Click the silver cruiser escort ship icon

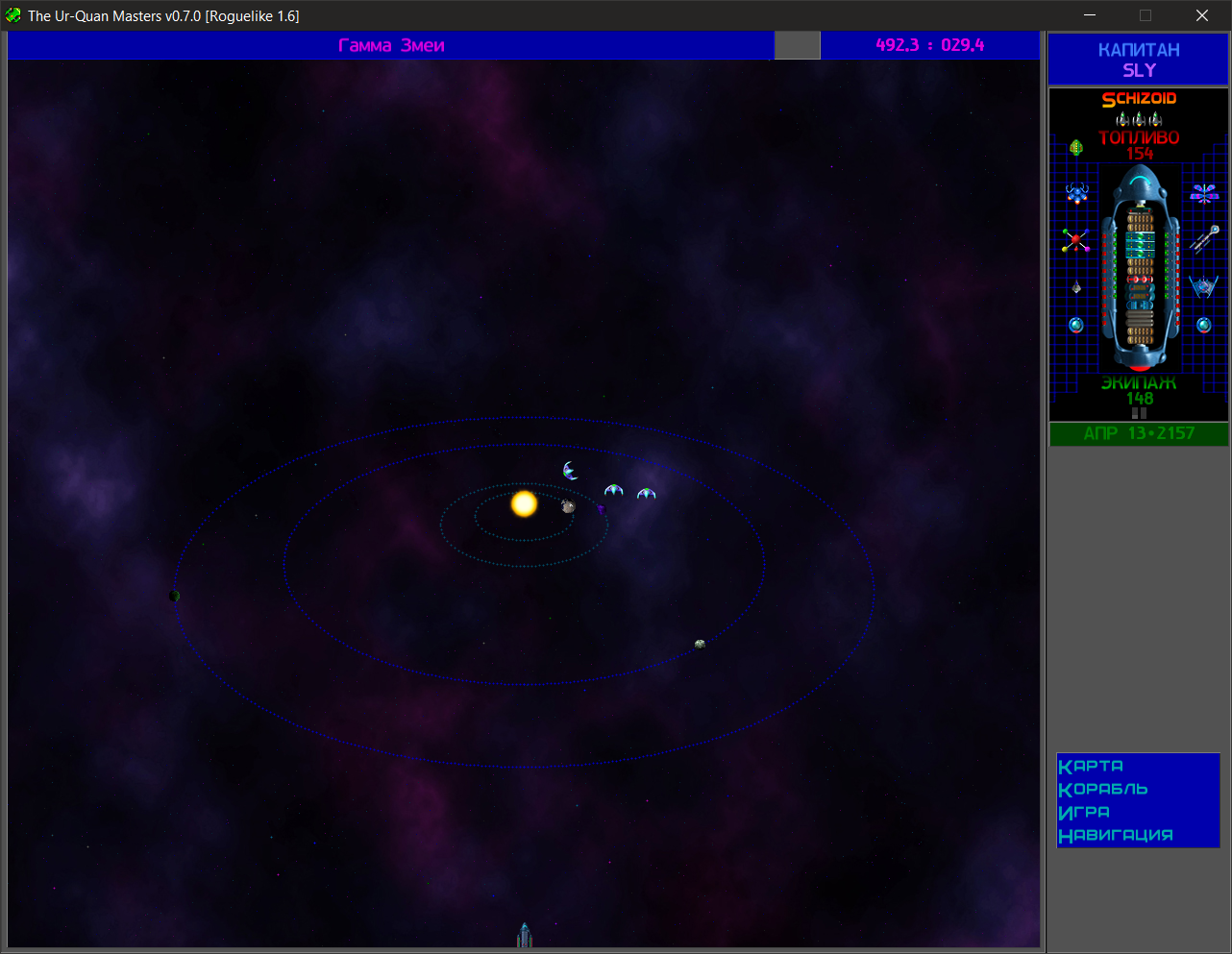(1204, 238)
